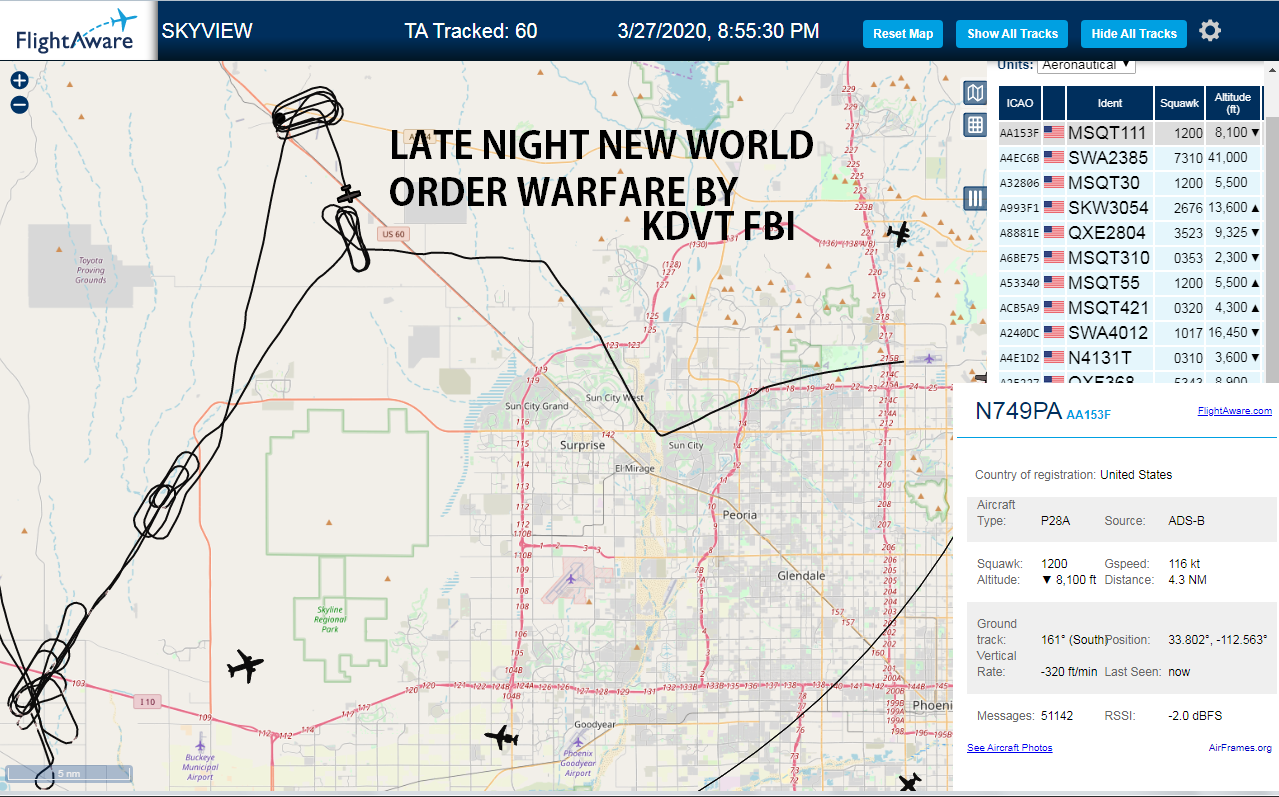Toggle sidebar with the three-bar icon

coord(975,198)
